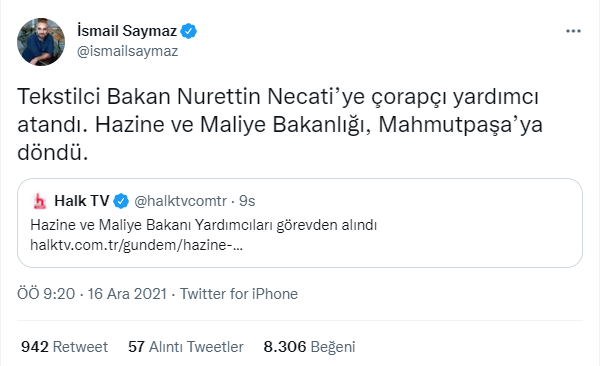The image size is (601, 366).
Task: Click the 9s timestamp on quoted tweet
Action: click(247, 201)
